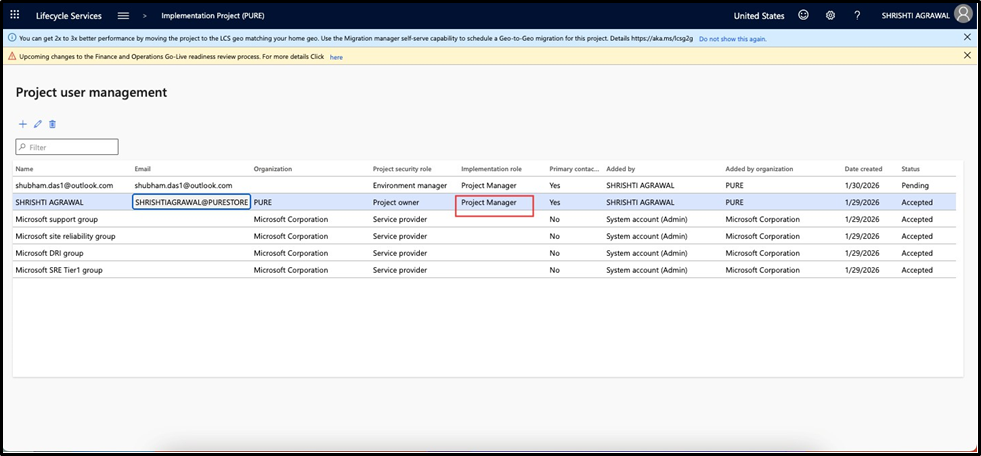981x456 pixels.
Task: Sort by the Organization column header
Action: click(272, 169)
